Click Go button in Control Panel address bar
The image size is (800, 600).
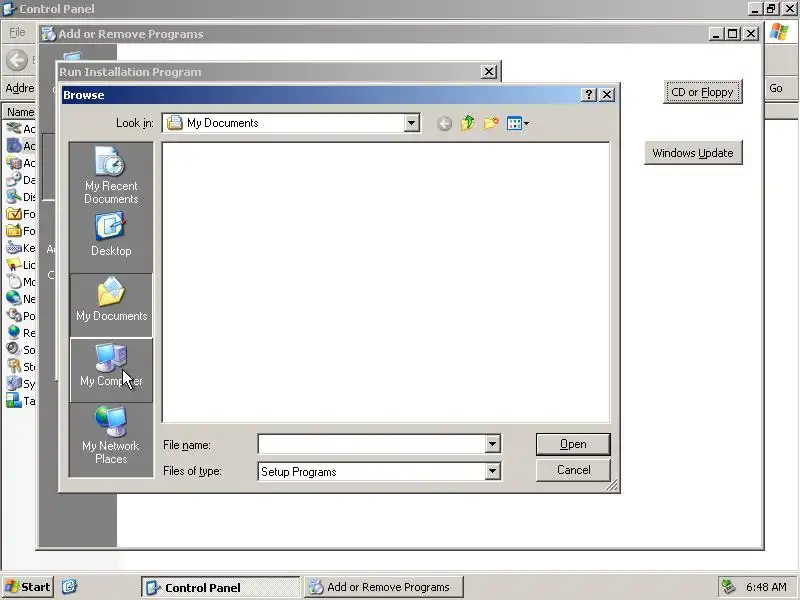[776, 88]
